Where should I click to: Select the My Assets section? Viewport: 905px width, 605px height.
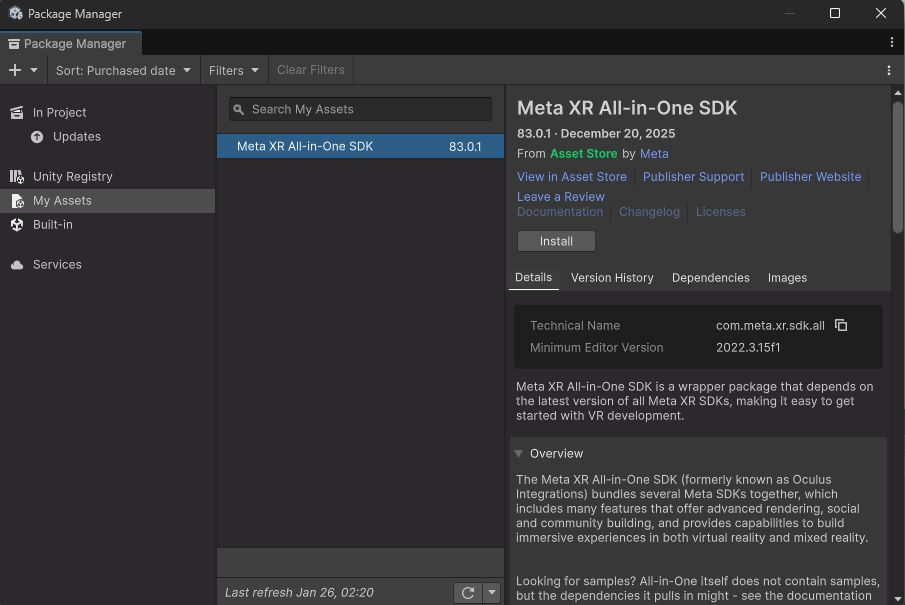point(18,200)
